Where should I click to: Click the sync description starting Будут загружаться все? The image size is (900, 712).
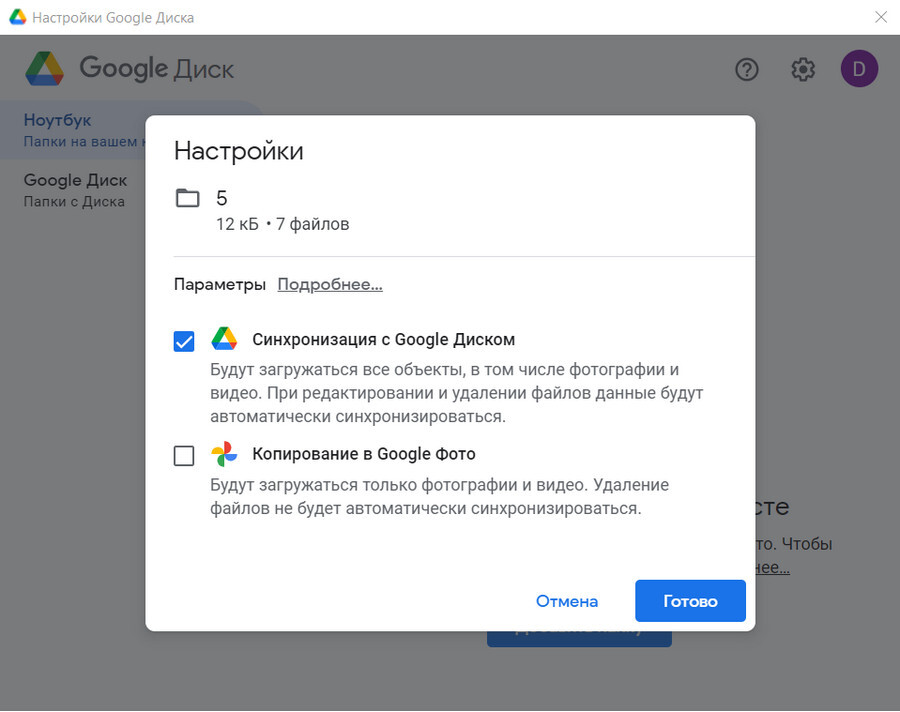pos(456,393)
